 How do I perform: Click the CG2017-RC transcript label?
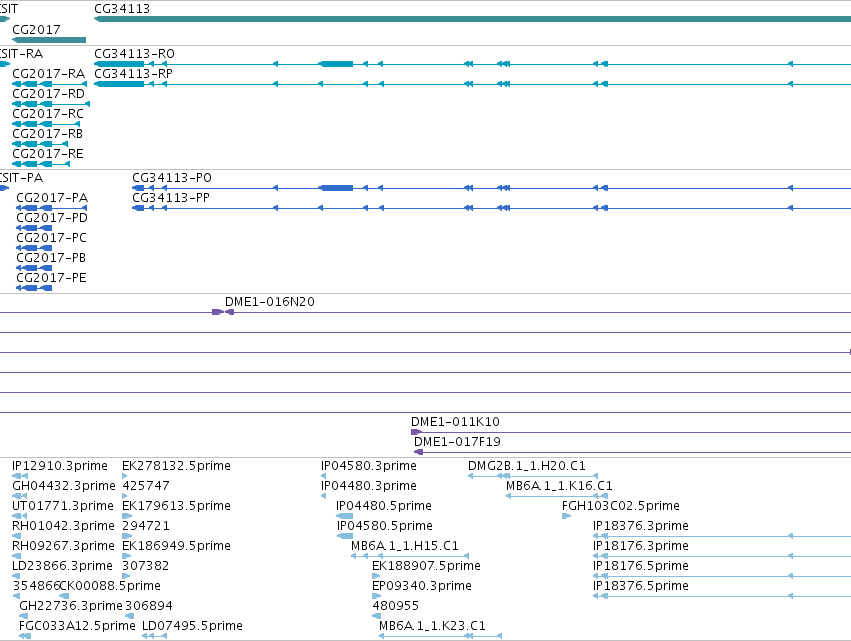[x=48, y=114]
